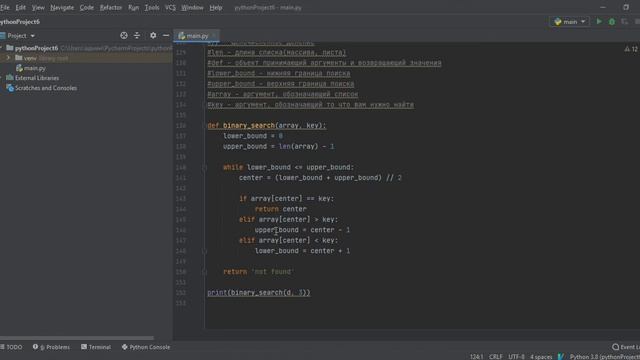Click the upper_bound = len(array) - 1 line
Screen dimensions: 640x360
pyautogui.click(x=278, y=147)
